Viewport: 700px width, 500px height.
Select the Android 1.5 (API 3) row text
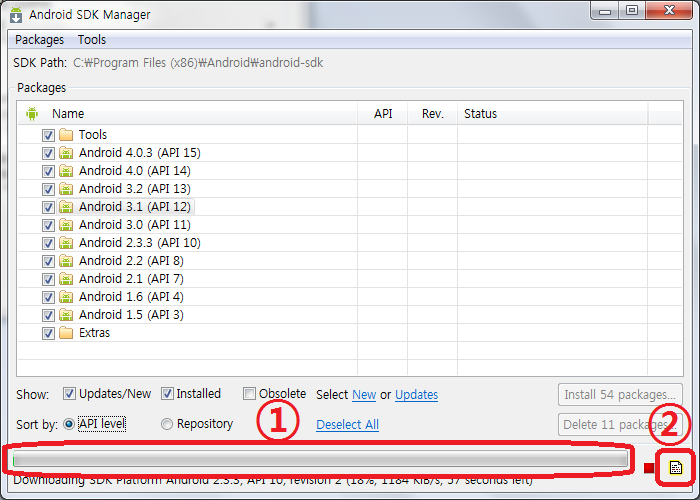click(131, 315)
